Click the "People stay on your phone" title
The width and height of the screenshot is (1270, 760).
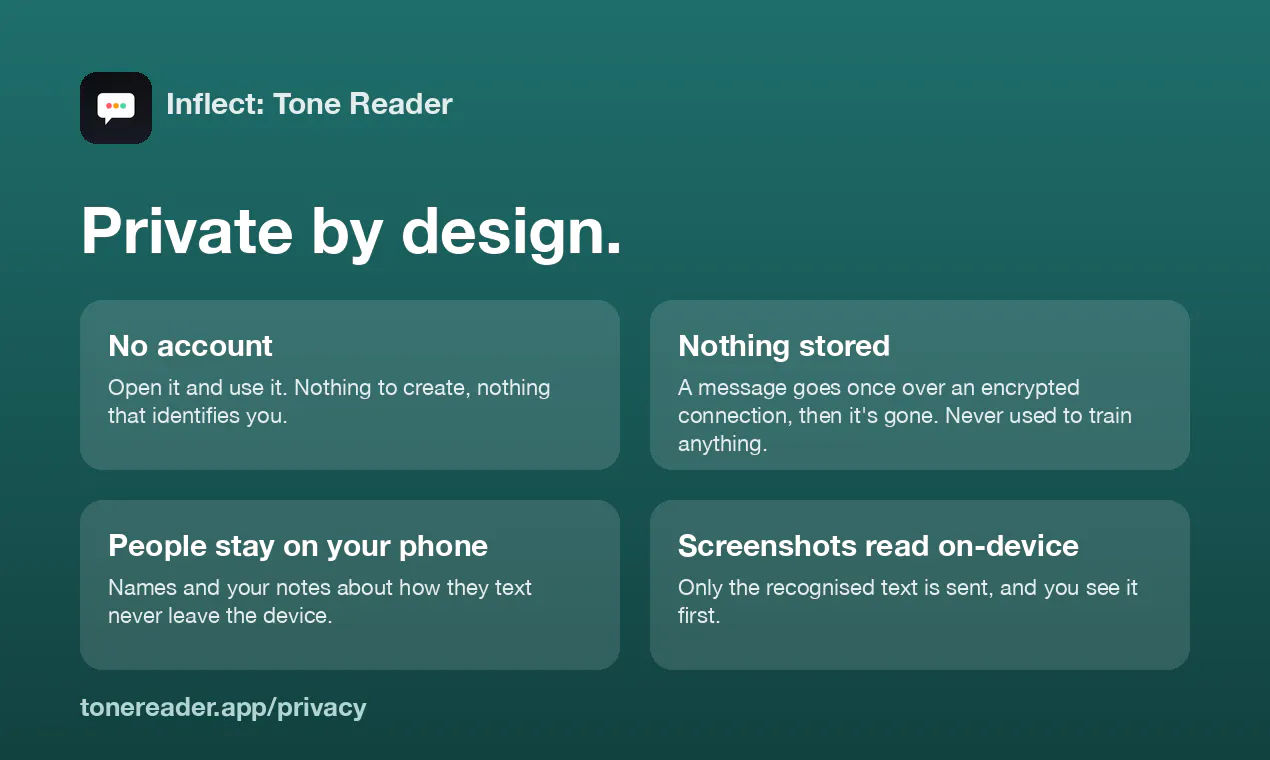click(298, 546)
